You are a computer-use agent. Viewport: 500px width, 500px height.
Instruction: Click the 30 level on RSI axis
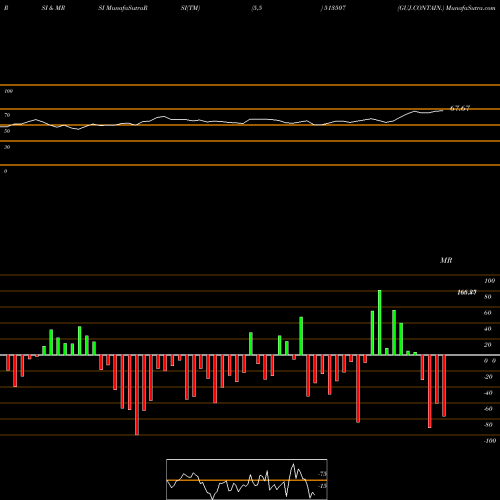(x=7, y=147)
